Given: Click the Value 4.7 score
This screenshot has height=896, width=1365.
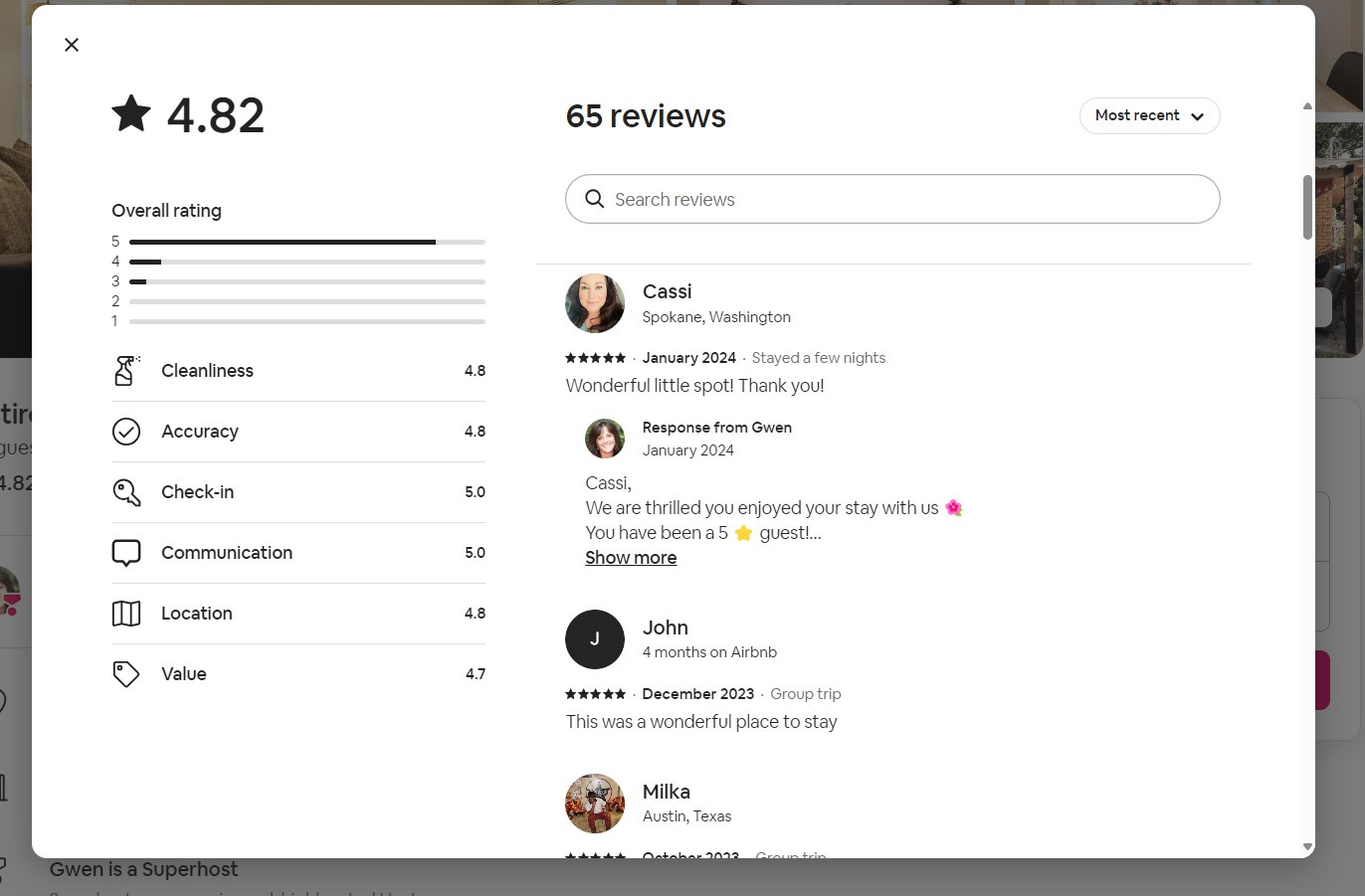Looking at the screenshot, I should [475, 674].
